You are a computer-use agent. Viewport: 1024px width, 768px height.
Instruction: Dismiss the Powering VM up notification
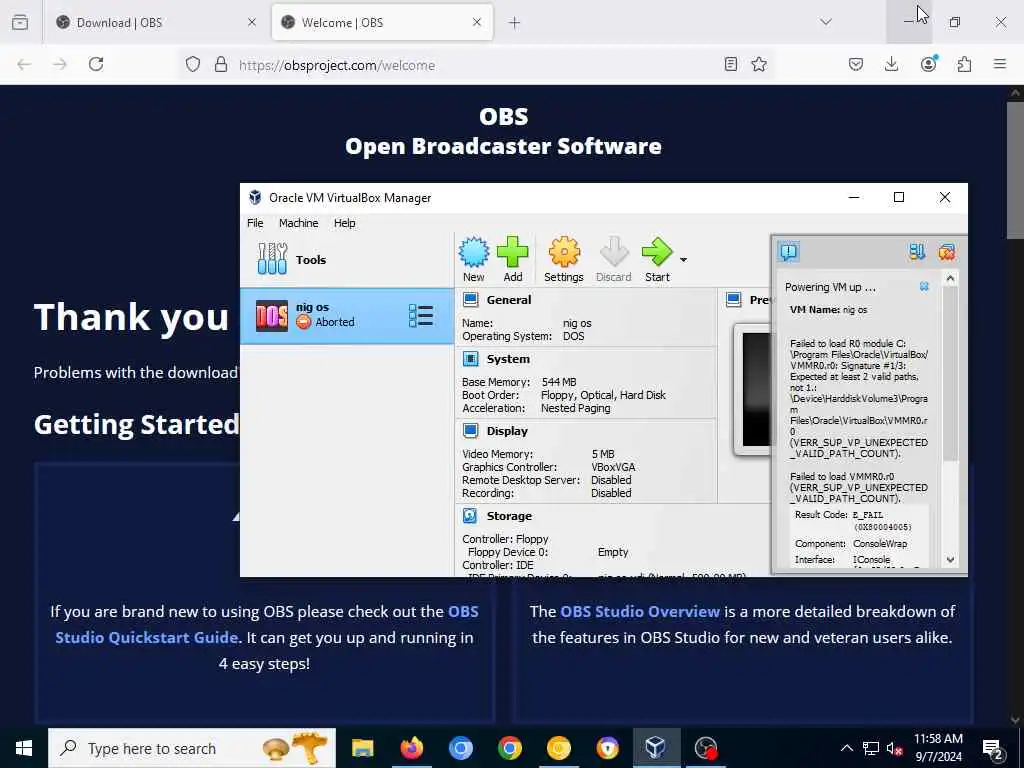tap(924, 287)
